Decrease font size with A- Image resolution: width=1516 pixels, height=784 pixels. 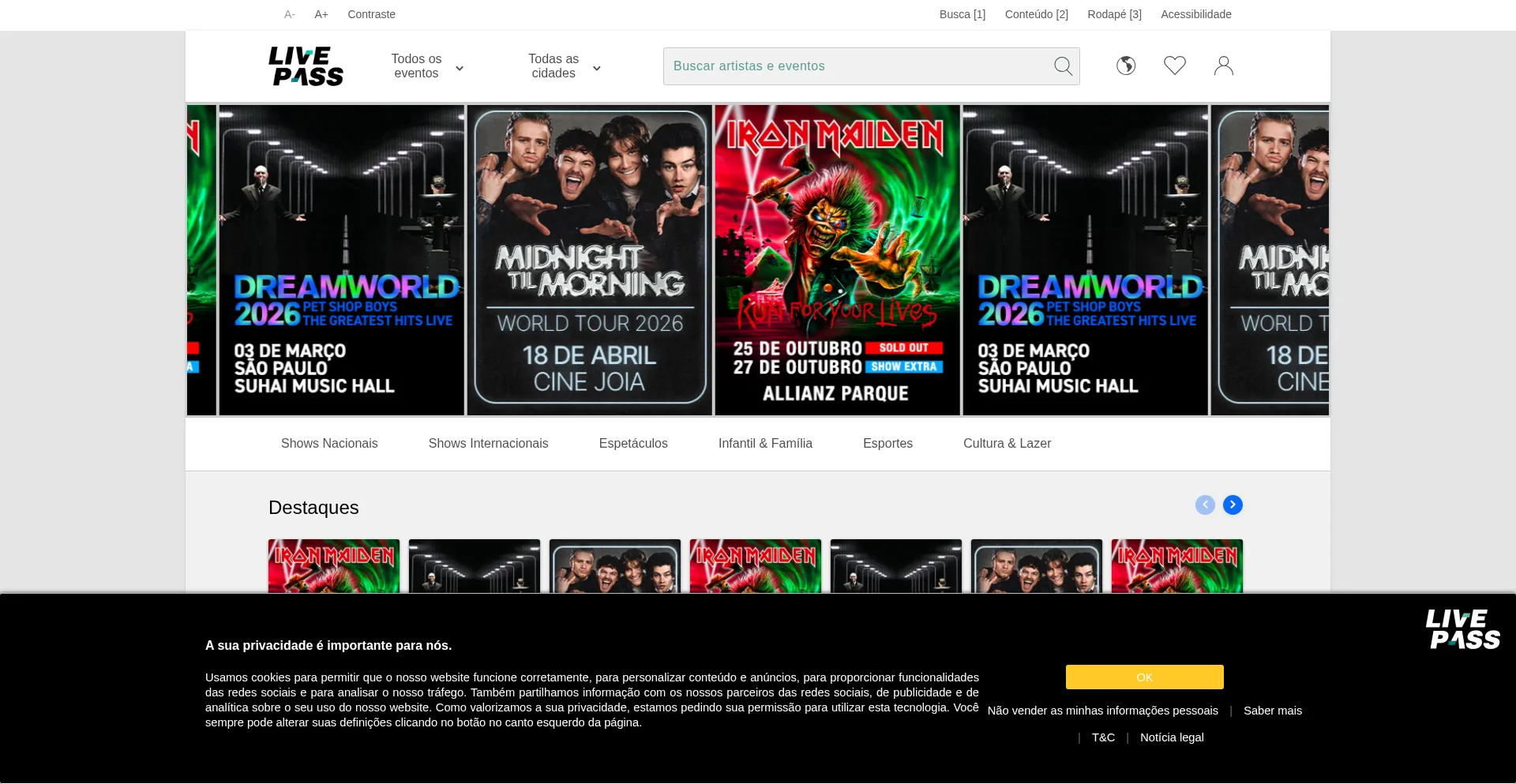290,14
